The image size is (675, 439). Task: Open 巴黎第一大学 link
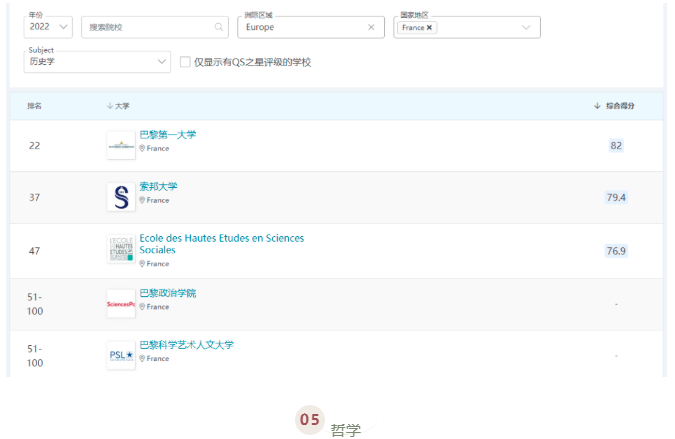point(167,135)
